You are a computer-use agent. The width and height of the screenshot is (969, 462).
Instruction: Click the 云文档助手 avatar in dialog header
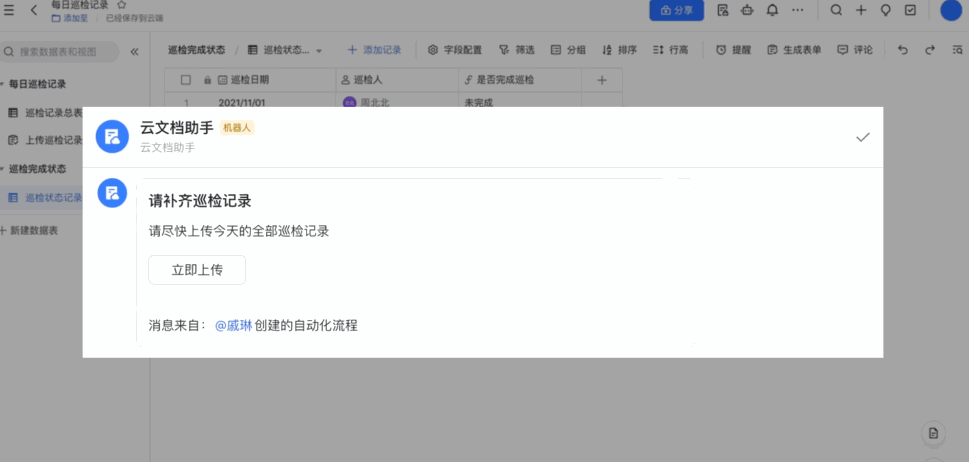(x=112, y=136)
